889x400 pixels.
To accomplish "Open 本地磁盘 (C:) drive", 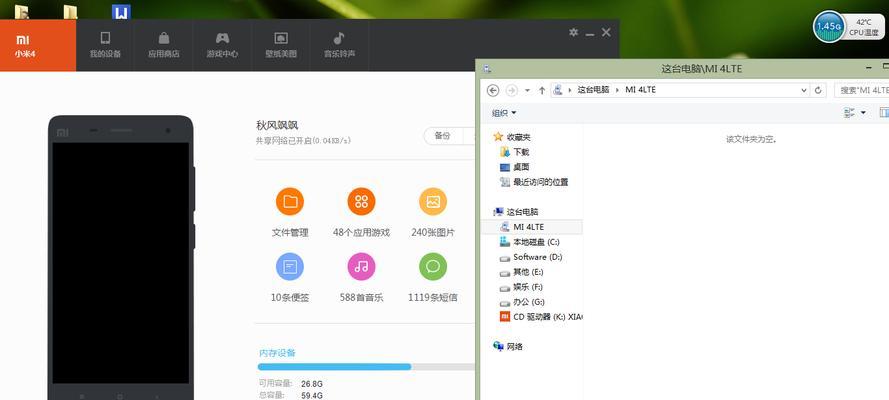I will point(530,242).
